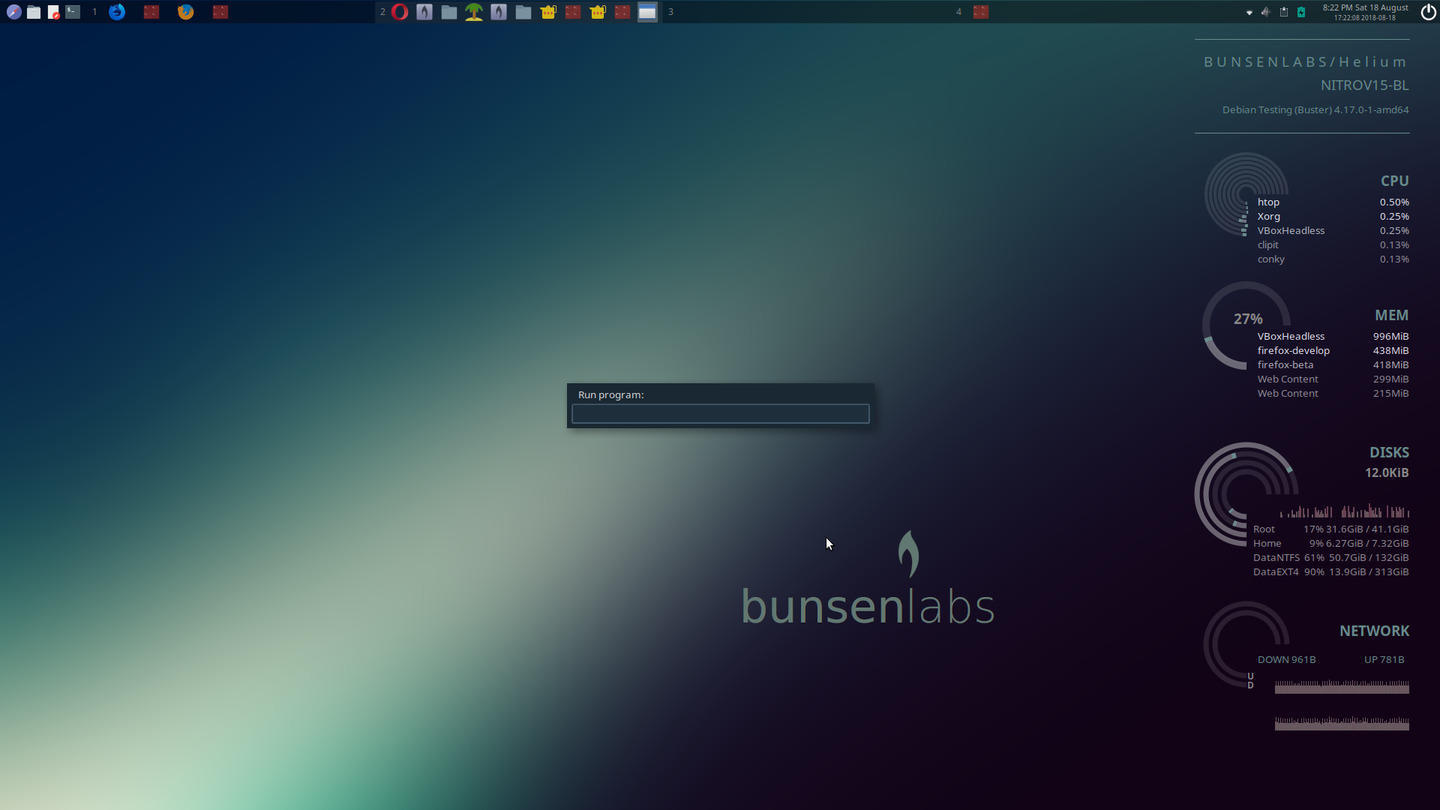The image size is (1440, 810).
Task: Open the power exit button
Action: click(x=1428, y=12)
